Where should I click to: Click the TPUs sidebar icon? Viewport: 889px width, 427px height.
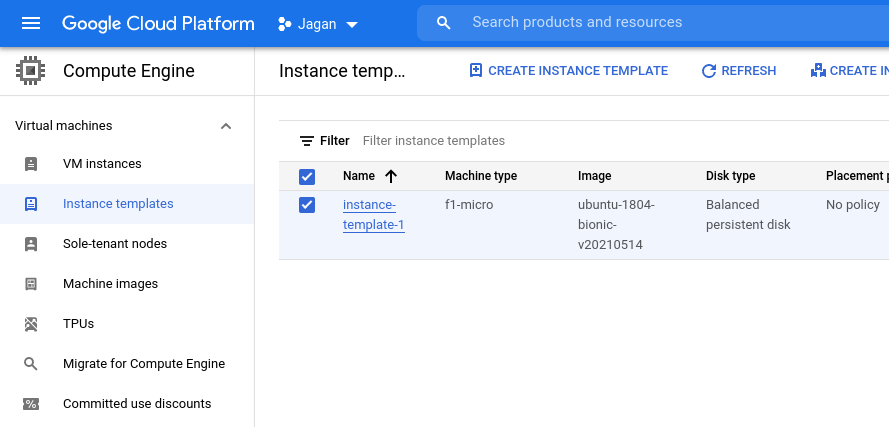(x=31, y=324)
